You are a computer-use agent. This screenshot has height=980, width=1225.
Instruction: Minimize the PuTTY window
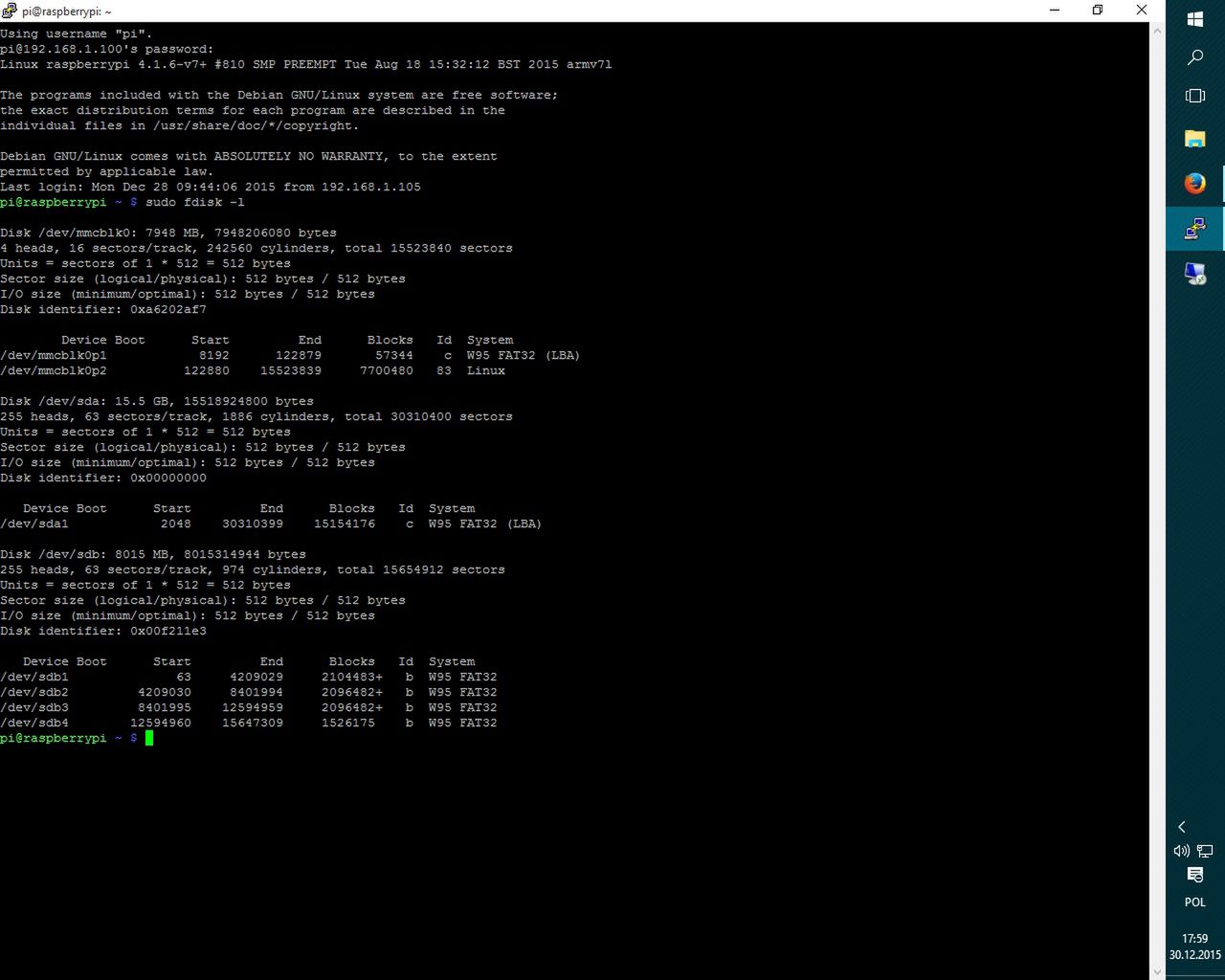pyautogui.click(x=1055, y=11)
